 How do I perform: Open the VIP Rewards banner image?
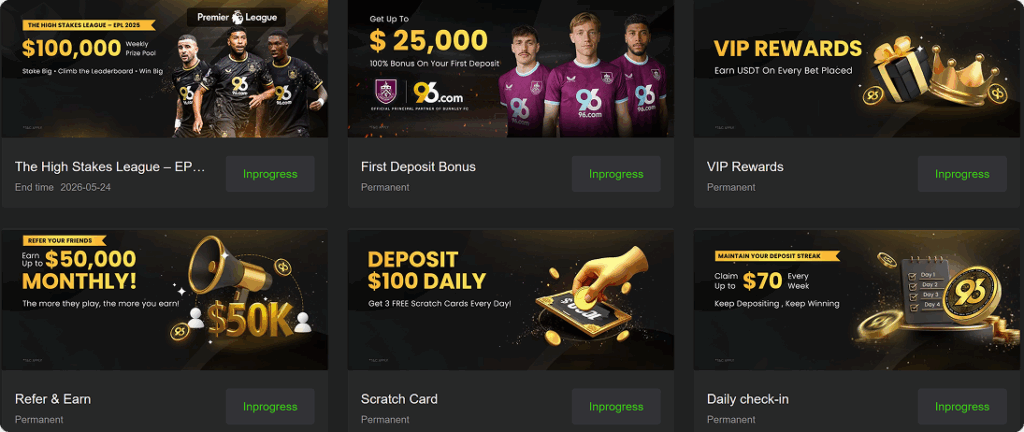click(x=857, y=69)
